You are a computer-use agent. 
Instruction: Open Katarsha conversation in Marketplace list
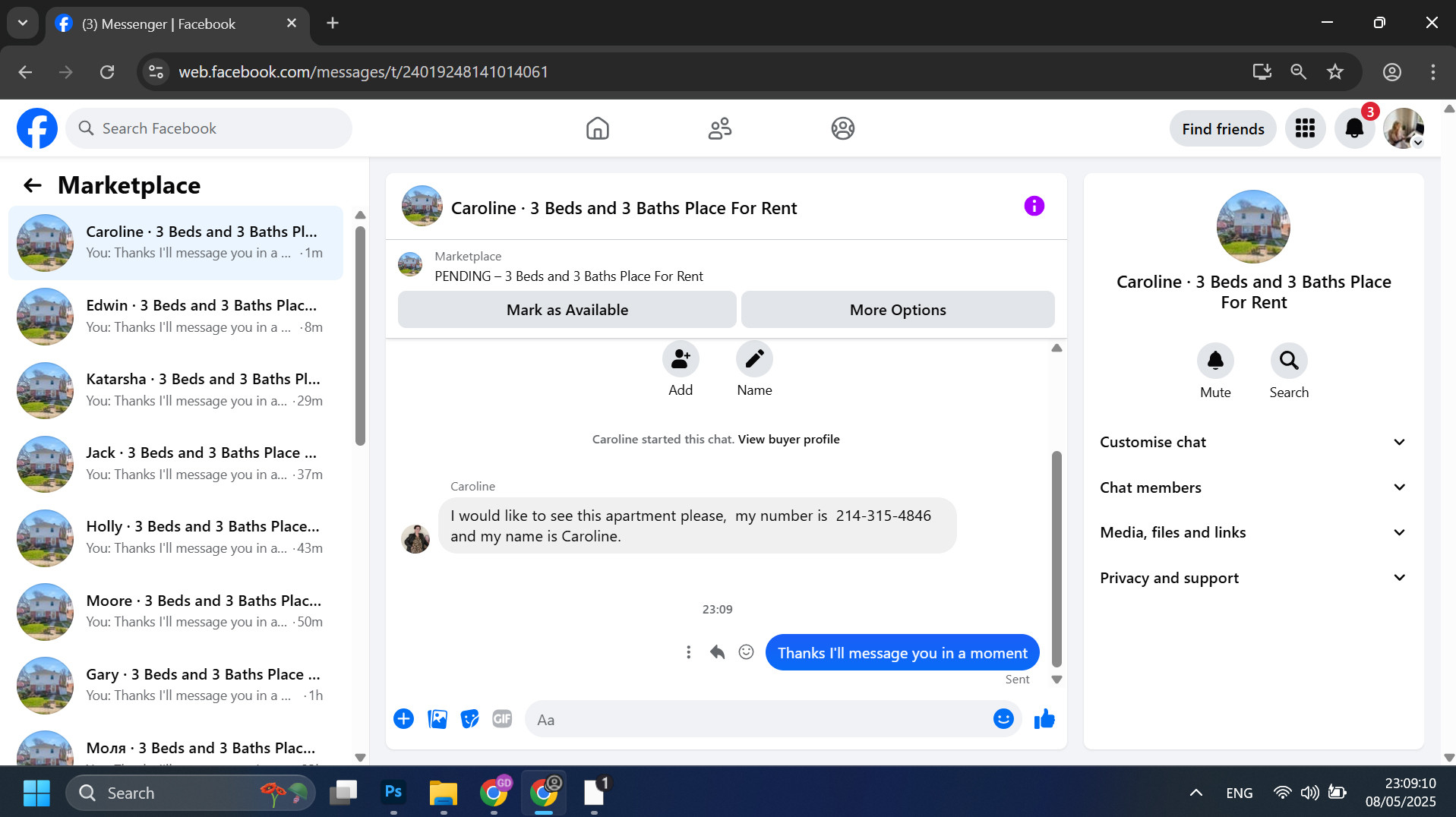pyautogui.click(x=175, y=390)
